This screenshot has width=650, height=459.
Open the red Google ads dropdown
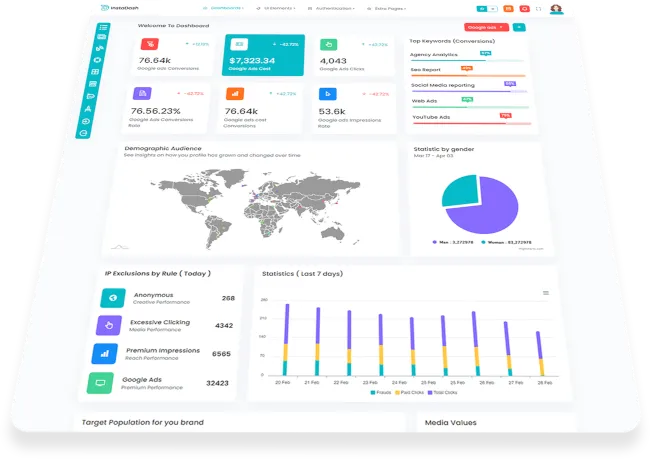[x=486, y=27]
